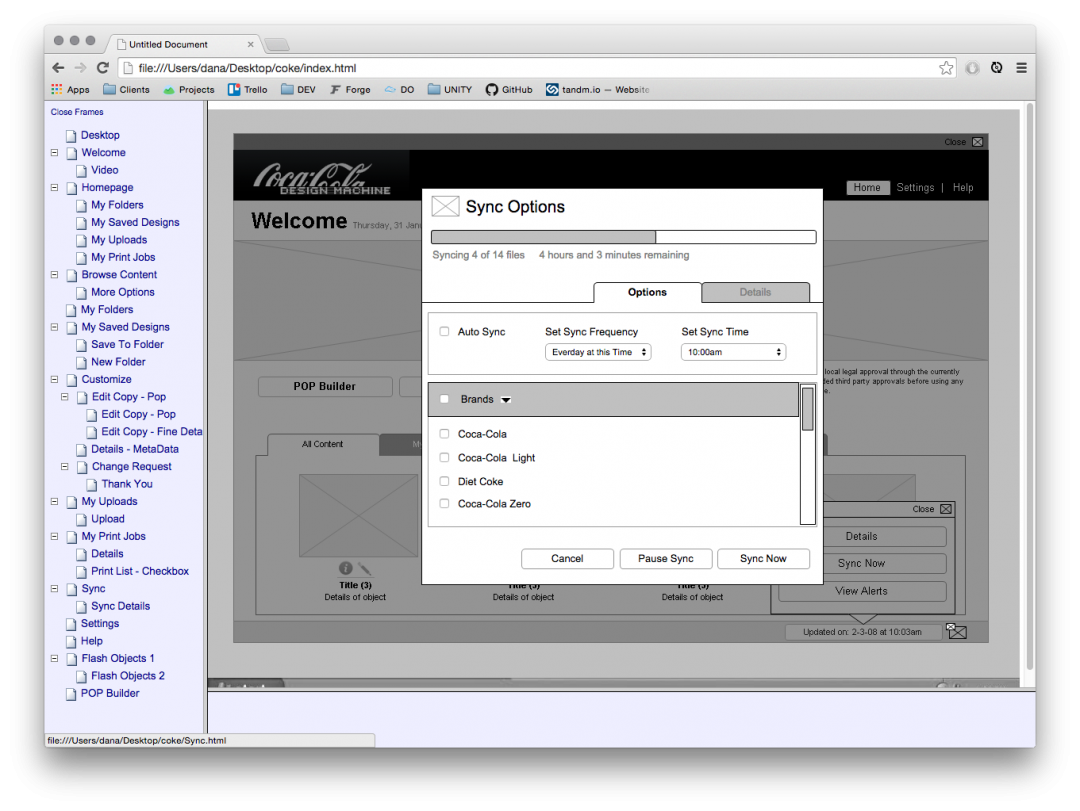
Task: Open the My Saved Designs link under Homepage
Action: [135, 223]
